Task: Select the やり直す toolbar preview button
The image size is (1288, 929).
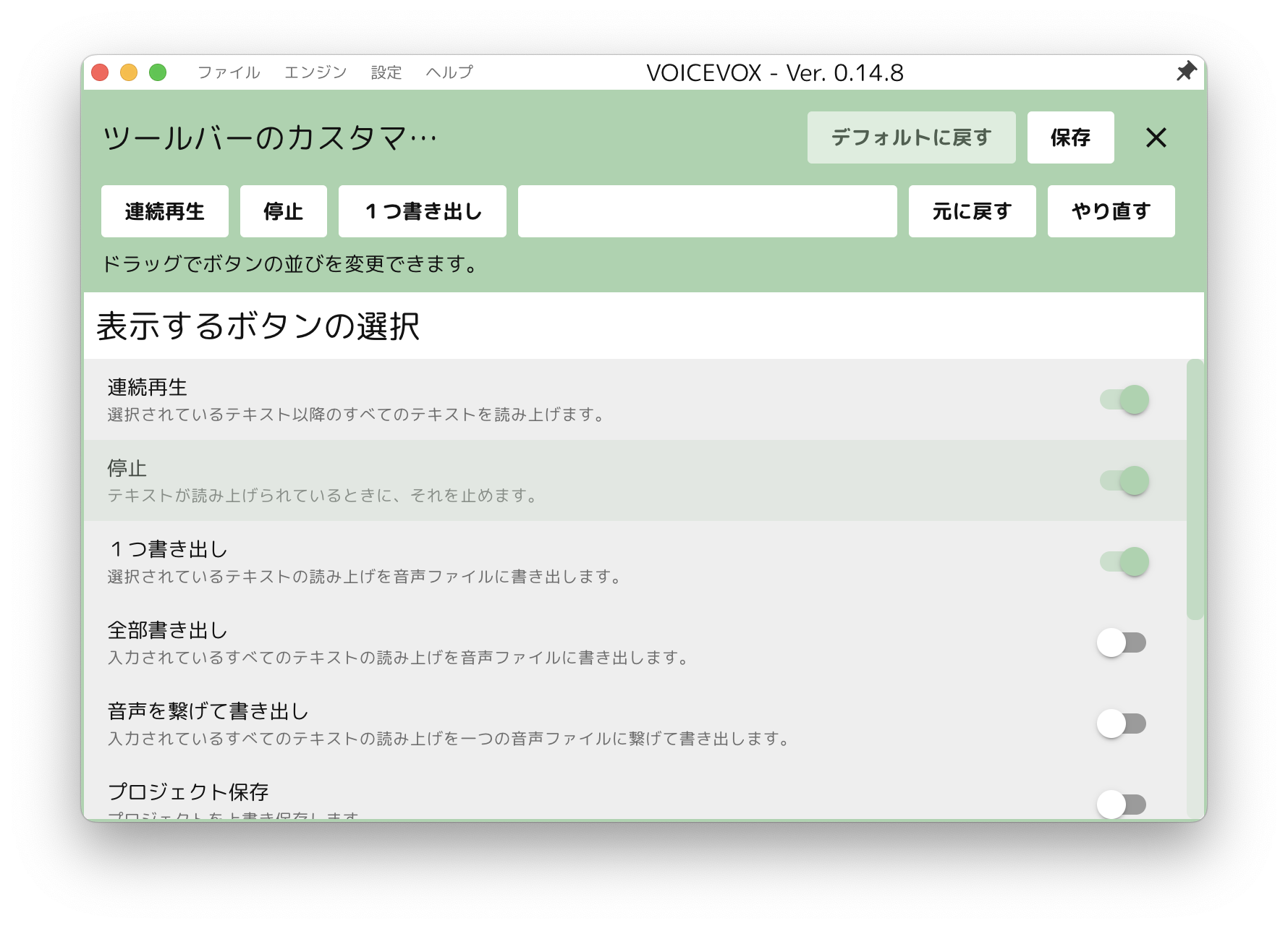Action: pyautogui.click(x=1111, y=211)
